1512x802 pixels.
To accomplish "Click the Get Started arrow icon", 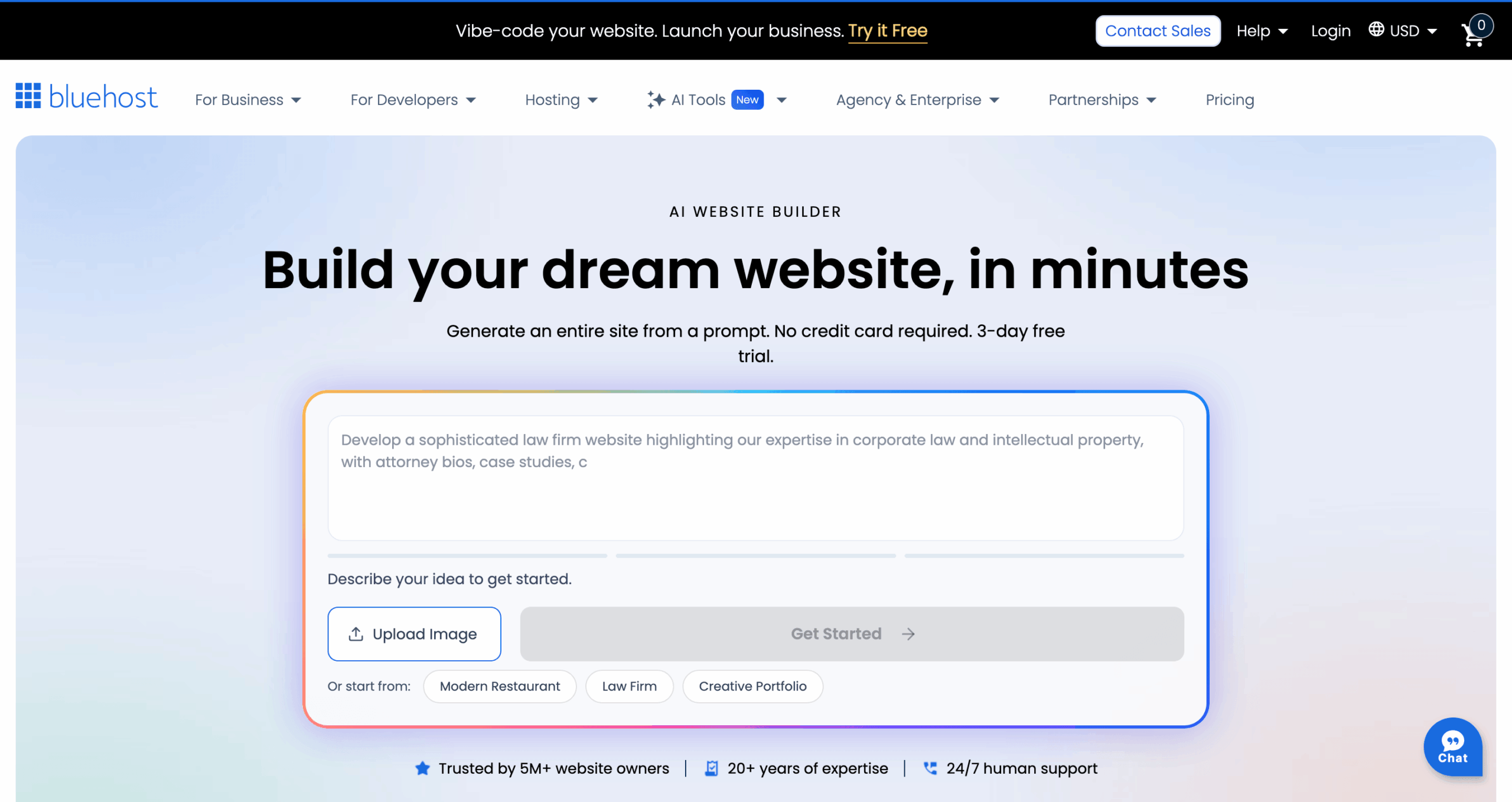I will coord(908,634).
